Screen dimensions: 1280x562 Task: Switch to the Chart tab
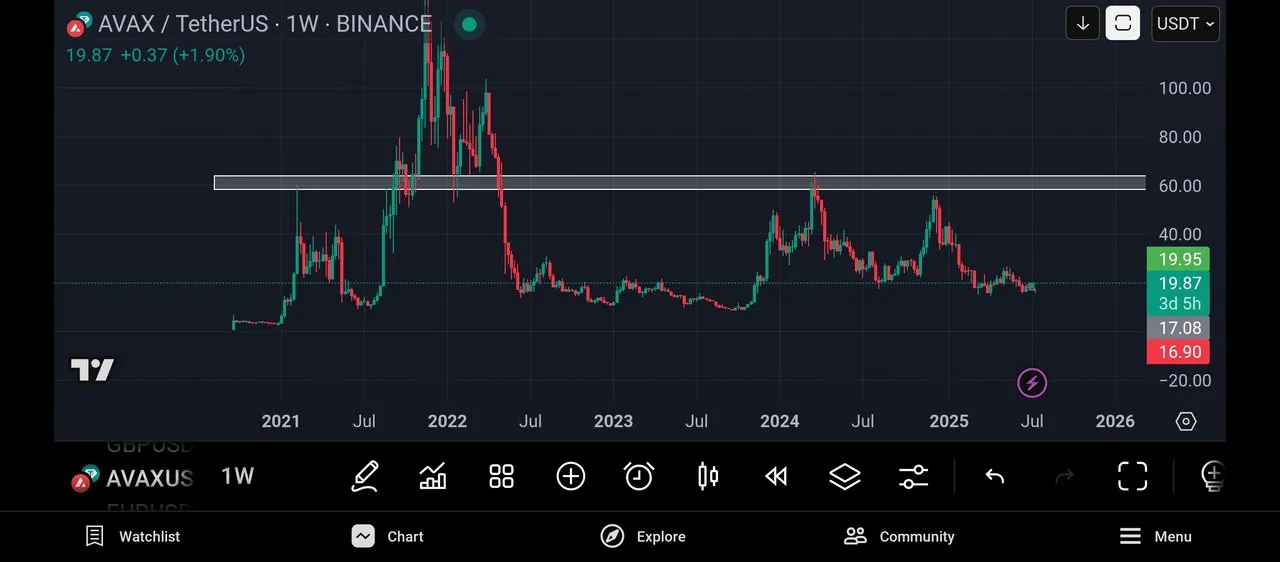pyautogui.click(x=388, y=536)
